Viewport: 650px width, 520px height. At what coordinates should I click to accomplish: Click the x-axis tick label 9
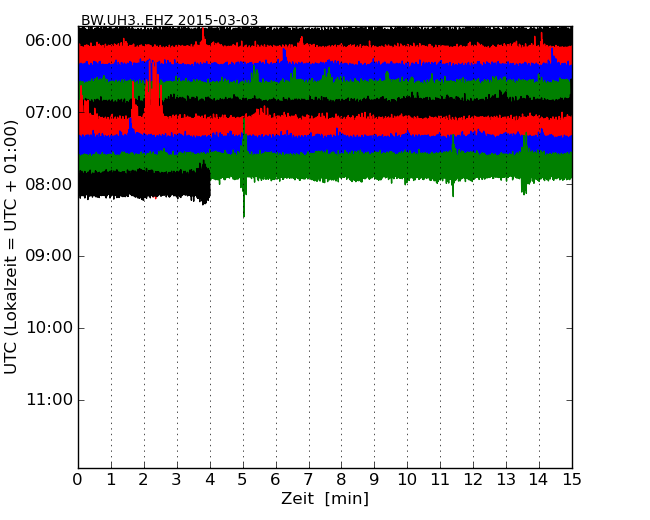pyautogui.click(x=374, y=480)
